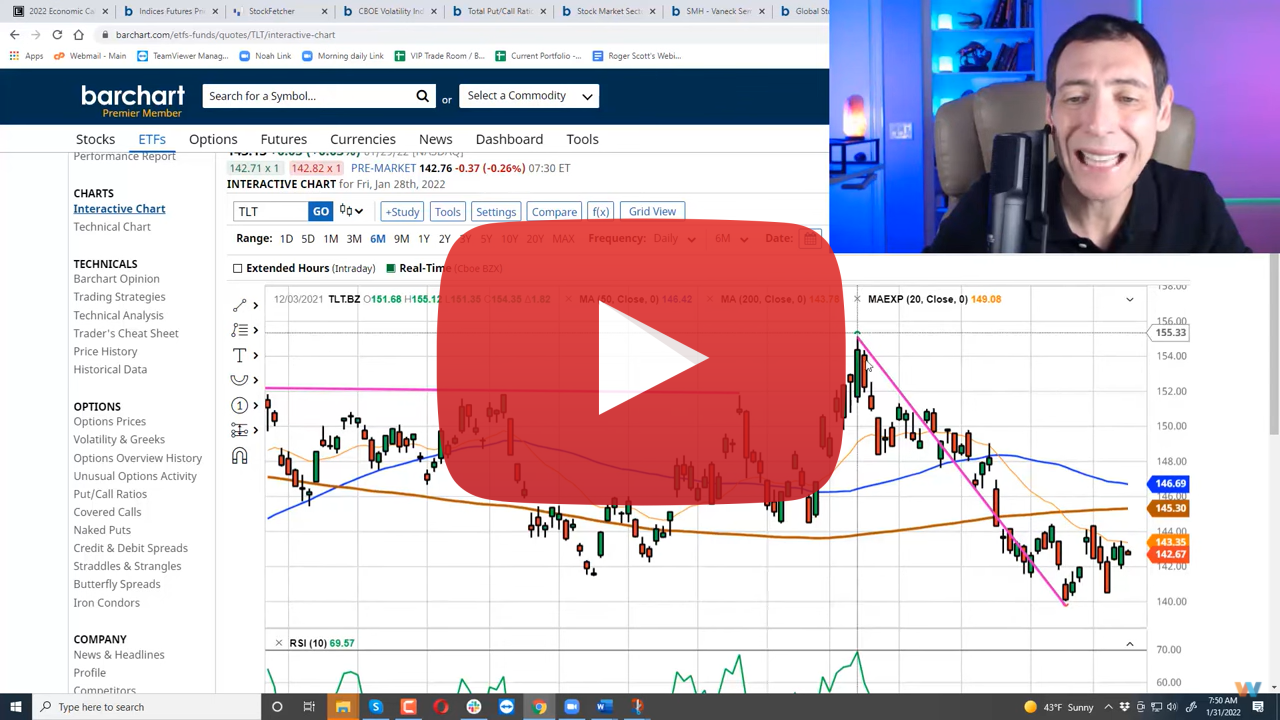The width and height of the screenshot is (1280, 720).
Task: Open File Explorer from taskbar
Action: click(x=342, y=707)
